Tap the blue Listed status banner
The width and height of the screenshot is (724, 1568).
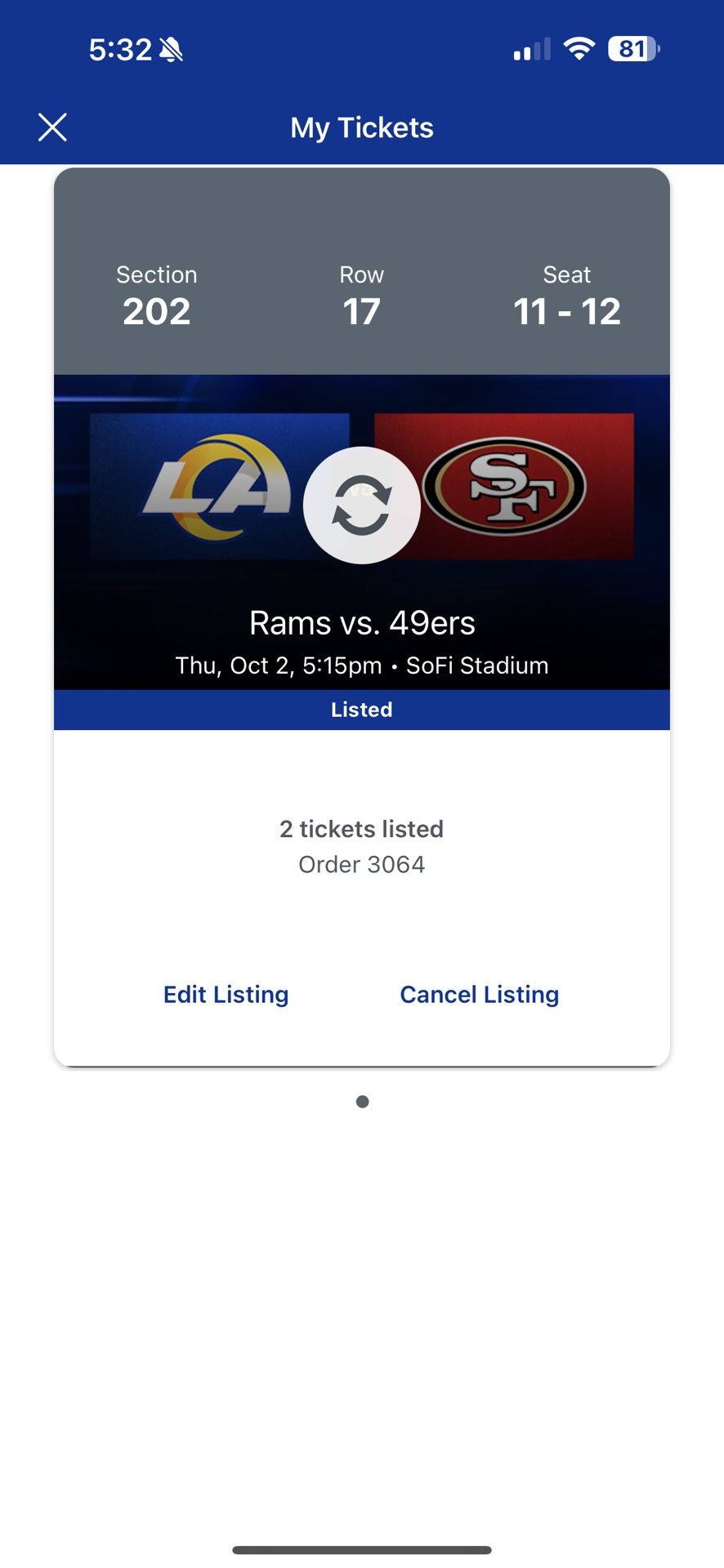(362, 710)
